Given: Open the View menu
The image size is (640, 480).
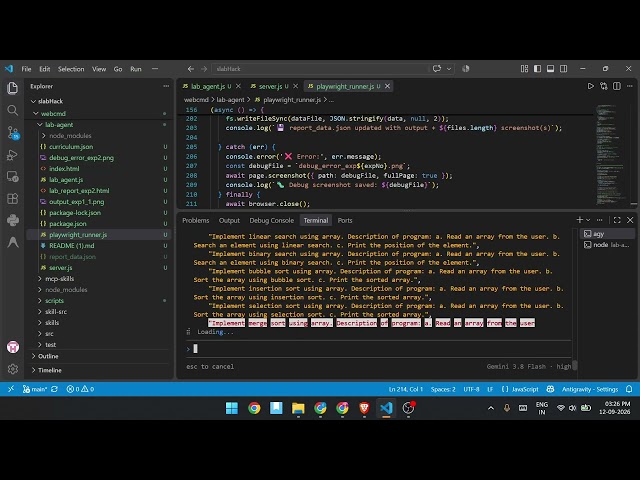Looking at the screenshot, I should [x=99, y=69].
